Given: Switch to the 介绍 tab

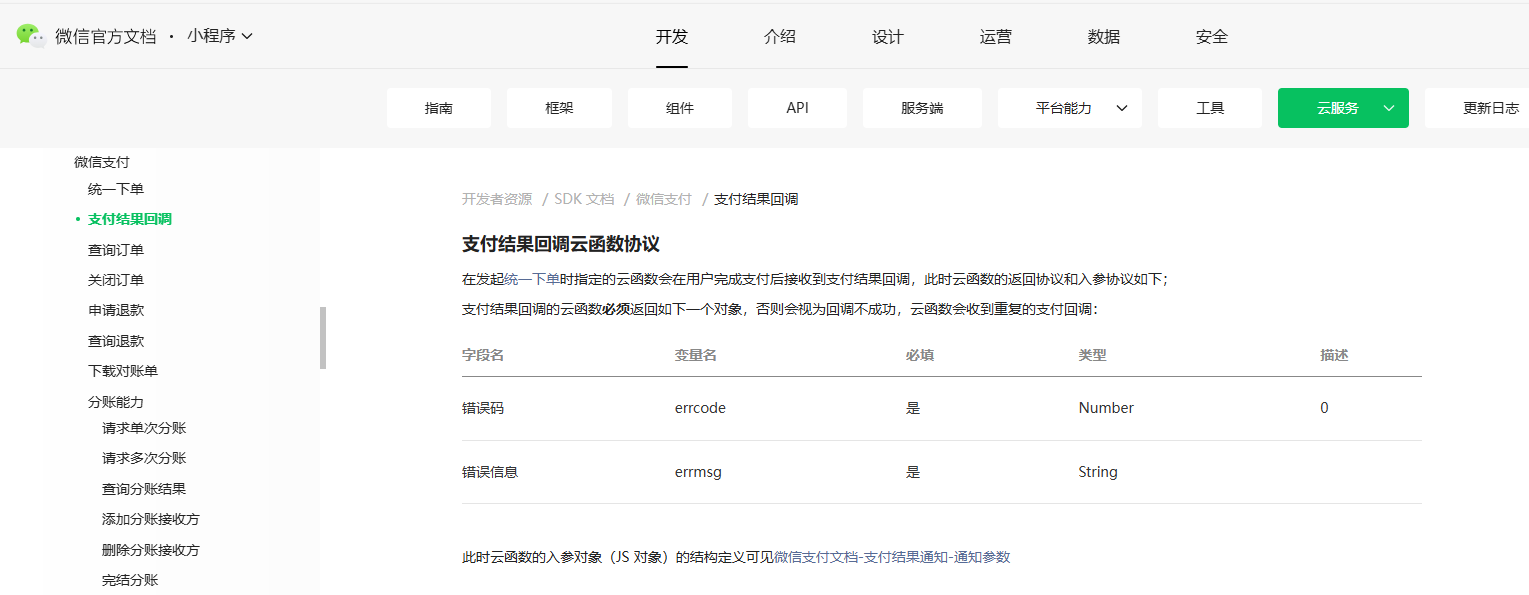Looking at the screenshot, I should point(780,37).
